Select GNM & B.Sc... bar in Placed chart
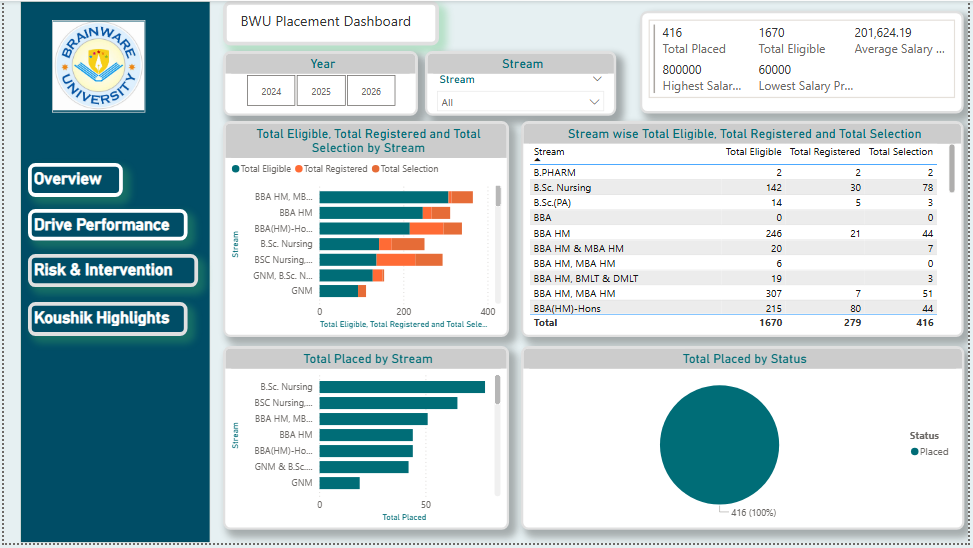This screenshot has width=973, height=548. tap(364, 467)
